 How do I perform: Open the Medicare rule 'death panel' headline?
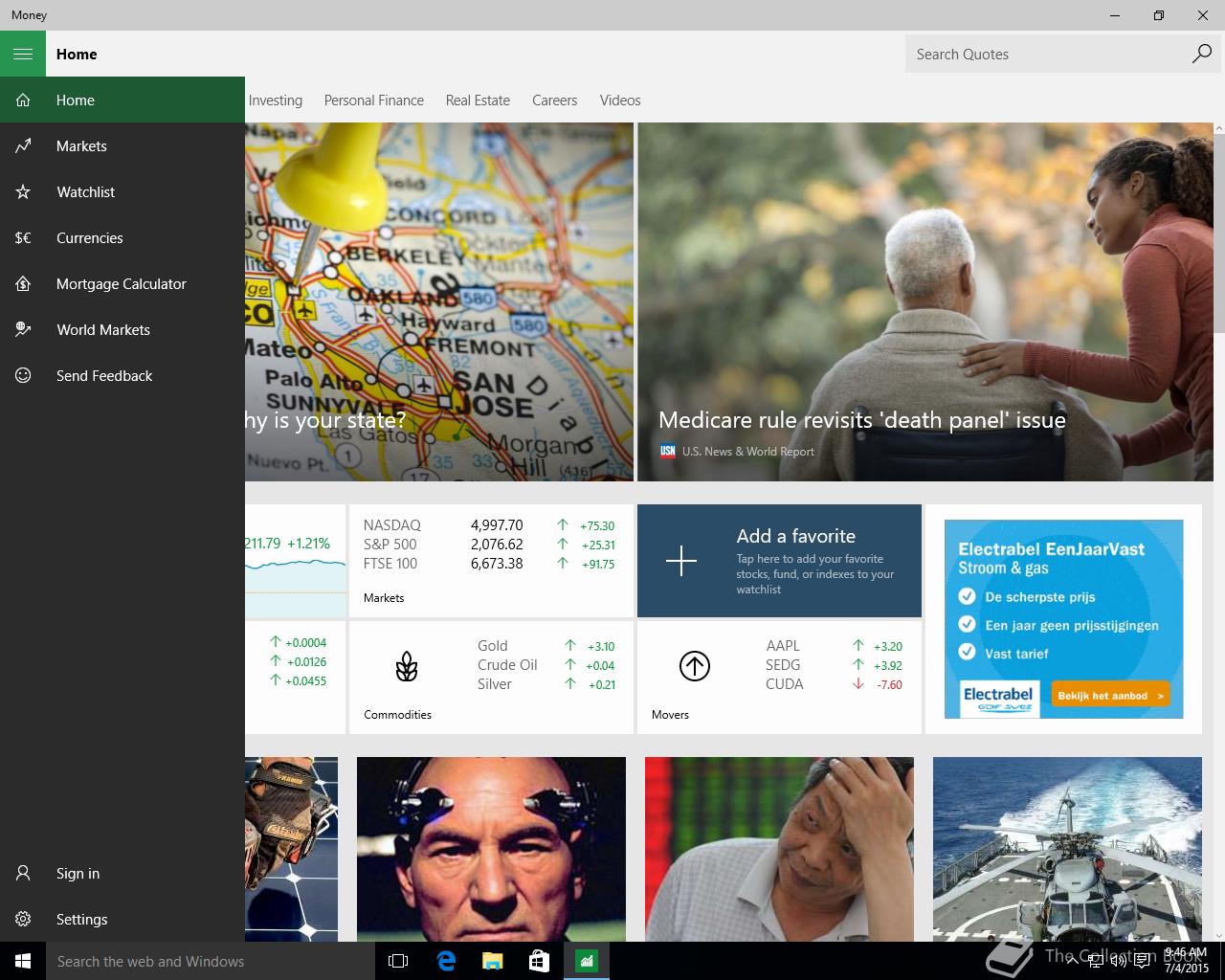coord(861,420)
